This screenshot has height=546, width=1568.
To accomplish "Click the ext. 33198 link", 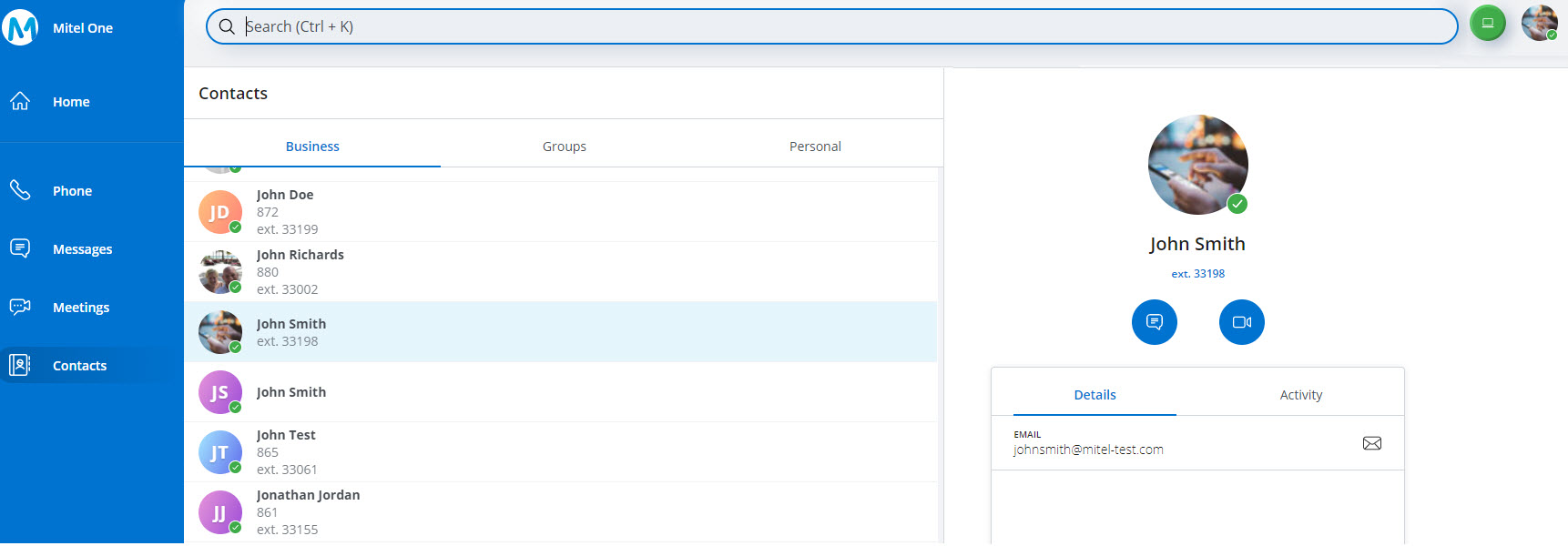I will click(x=1197, y=274).
